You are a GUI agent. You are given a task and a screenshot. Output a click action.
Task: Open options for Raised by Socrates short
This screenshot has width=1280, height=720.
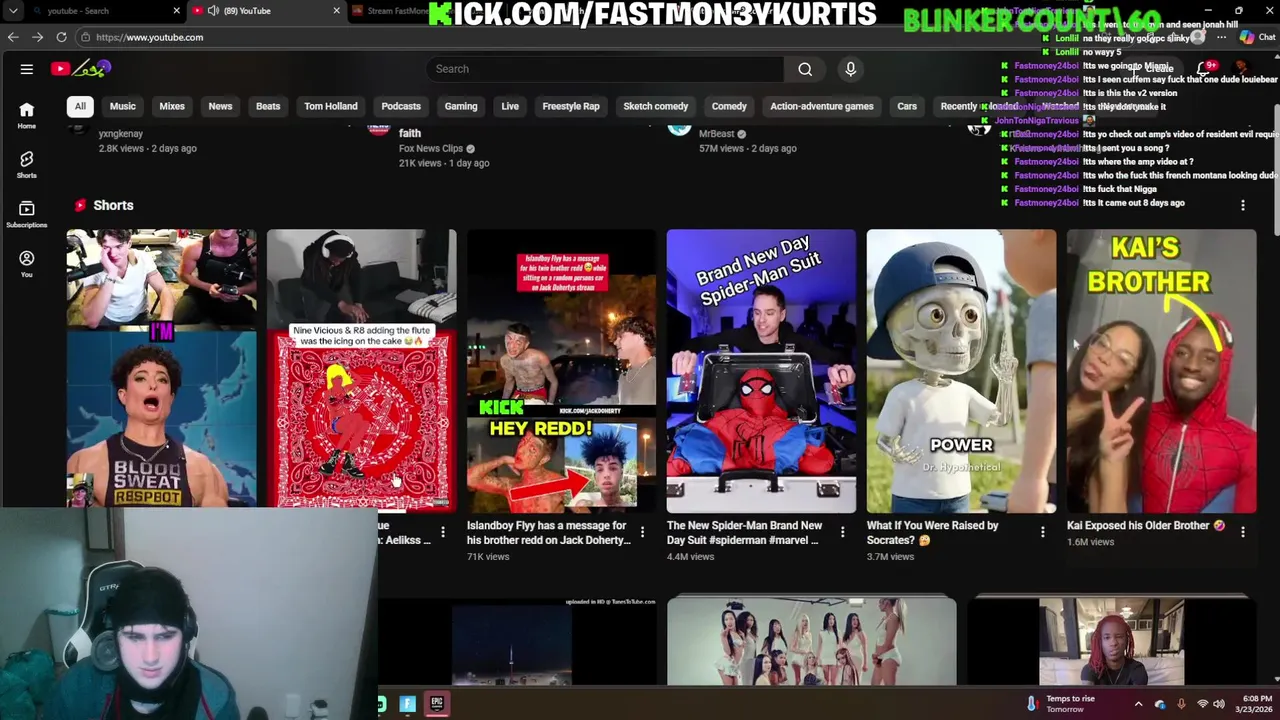pos(1043,532)
